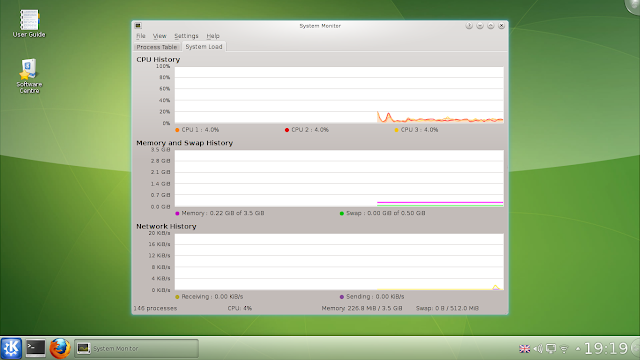Click the clock showing 19:19
This screenshot has width=640, height=360.
tap(606, 349)
